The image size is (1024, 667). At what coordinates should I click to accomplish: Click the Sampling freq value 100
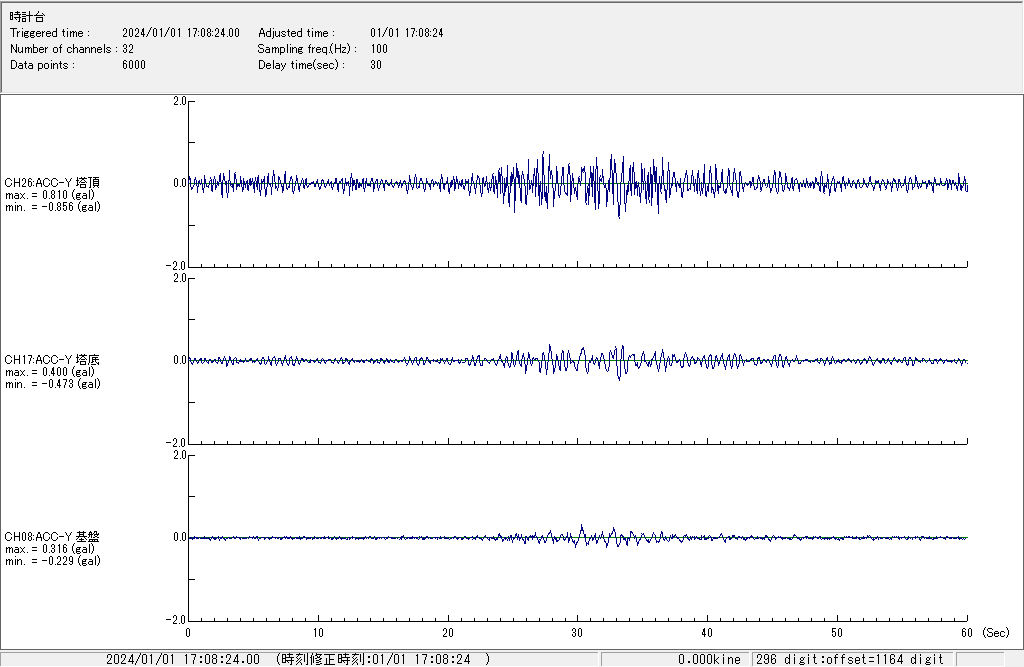click(379, 49)
